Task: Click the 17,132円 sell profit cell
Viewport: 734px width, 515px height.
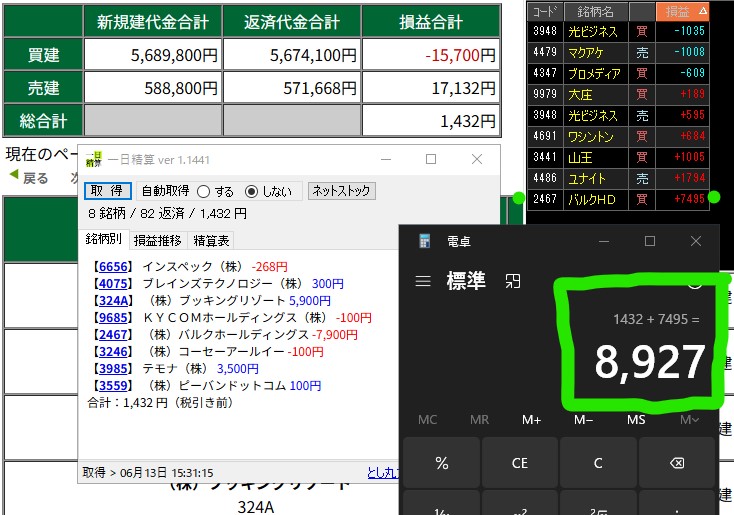Action: [431, 88]
